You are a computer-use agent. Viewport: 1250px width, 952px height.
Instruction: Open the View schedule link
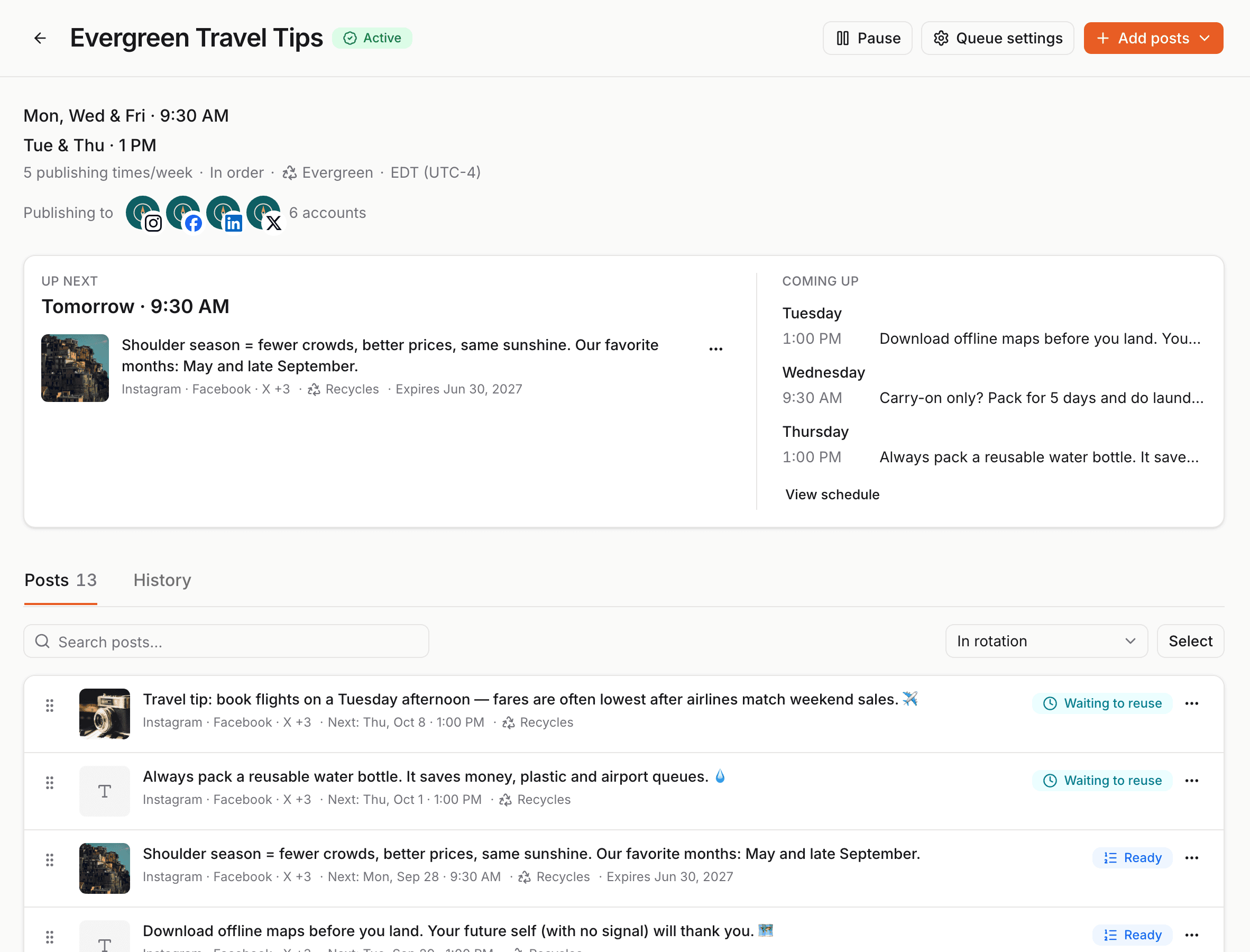(x=832, y=495)
